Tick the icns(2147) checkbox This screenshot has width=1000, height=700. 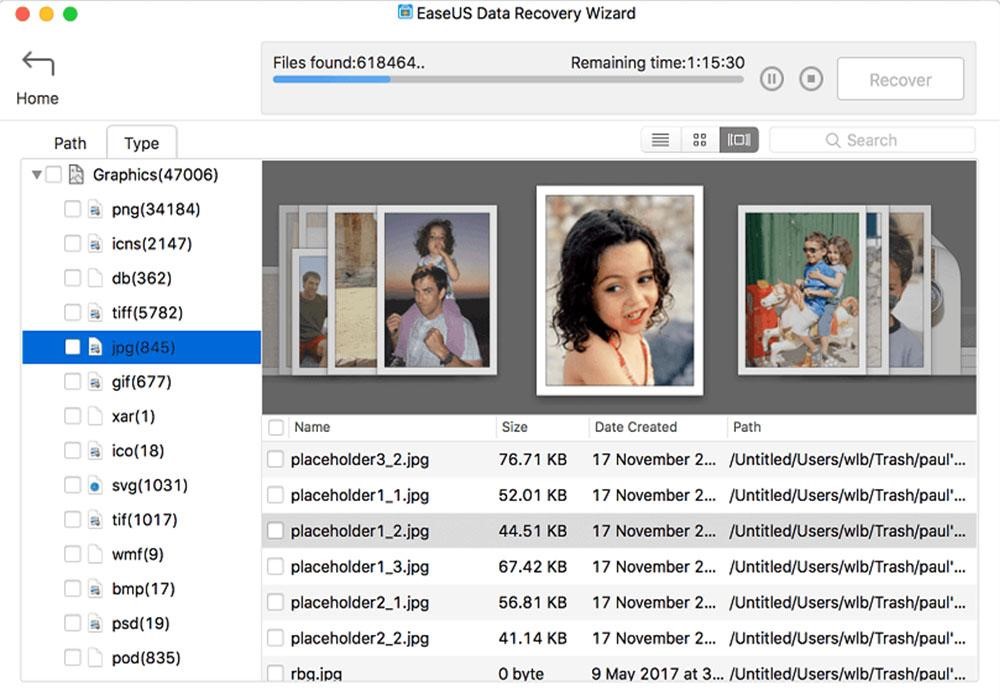(73, 244)
